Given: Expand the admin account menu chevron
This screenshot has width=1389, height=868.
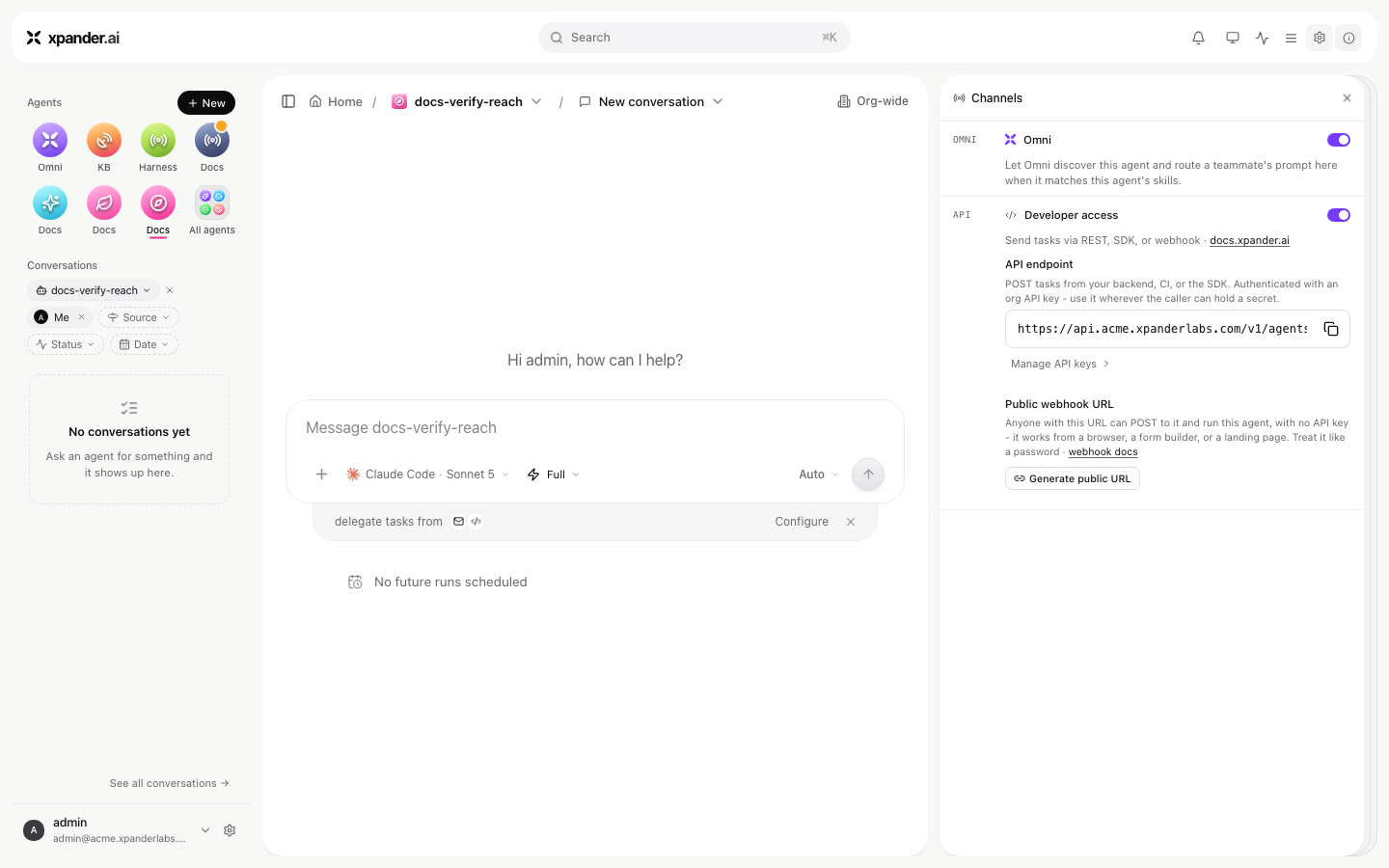Looking at the screenshot, I should coord(205,830).
